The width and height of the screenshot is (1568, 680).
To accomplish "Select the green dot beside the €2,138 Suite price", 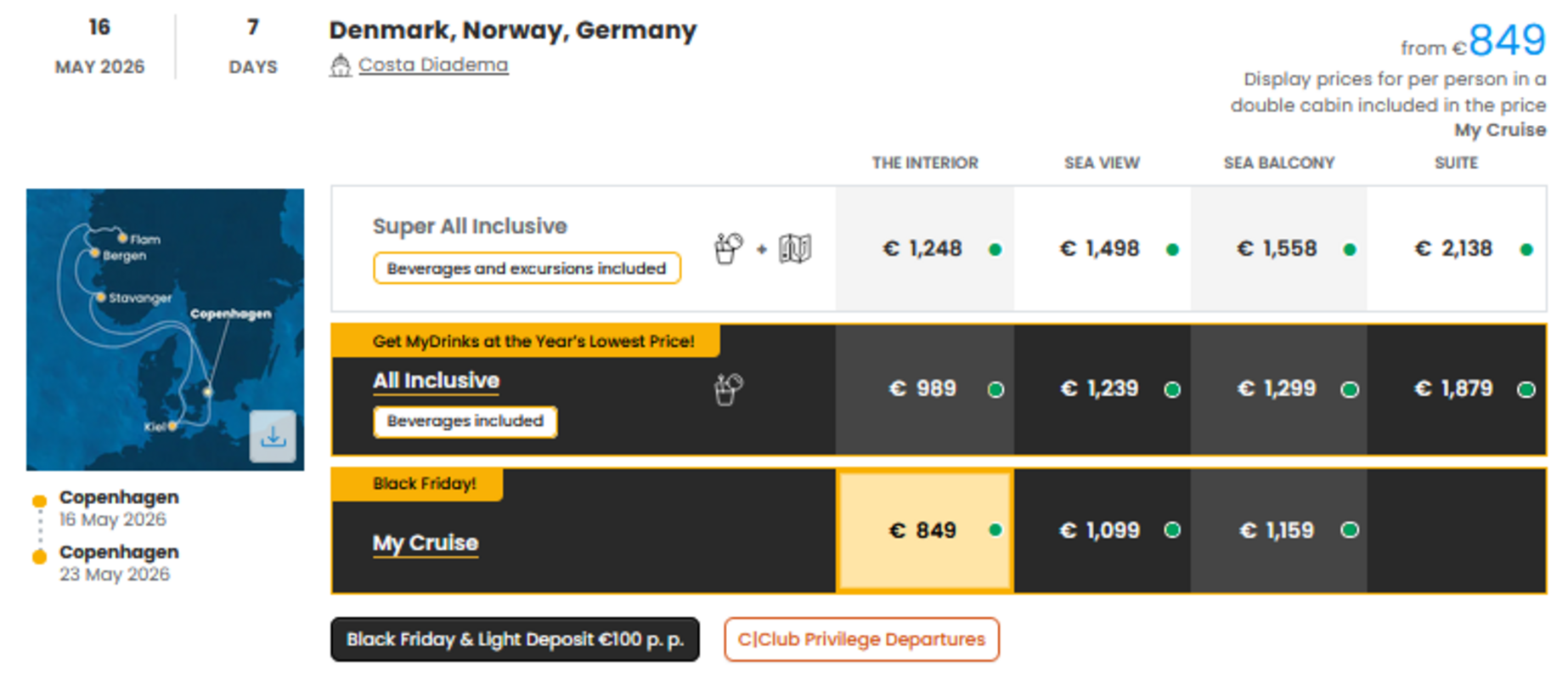I will (x=1525, y=249).
